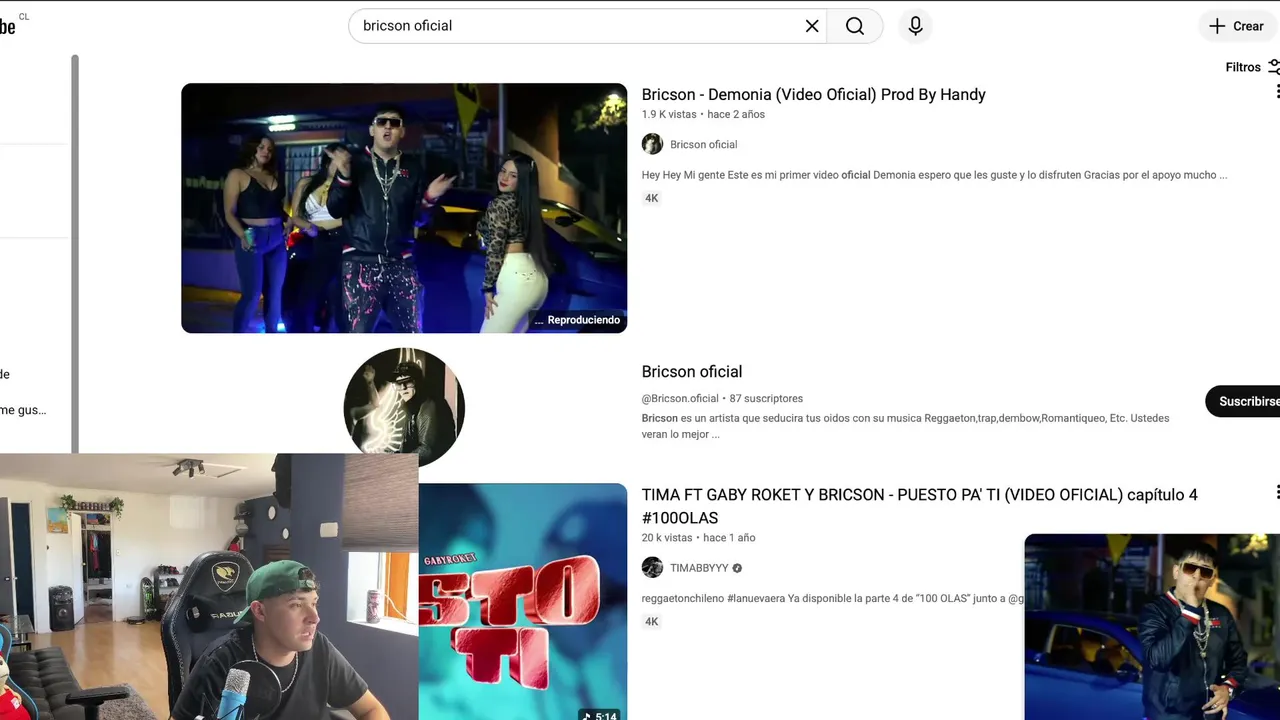Open the TIMABBYYY channel name link
Image resolution: width=1280 pixels, height=720 pixels.
[x=699, y=568]
